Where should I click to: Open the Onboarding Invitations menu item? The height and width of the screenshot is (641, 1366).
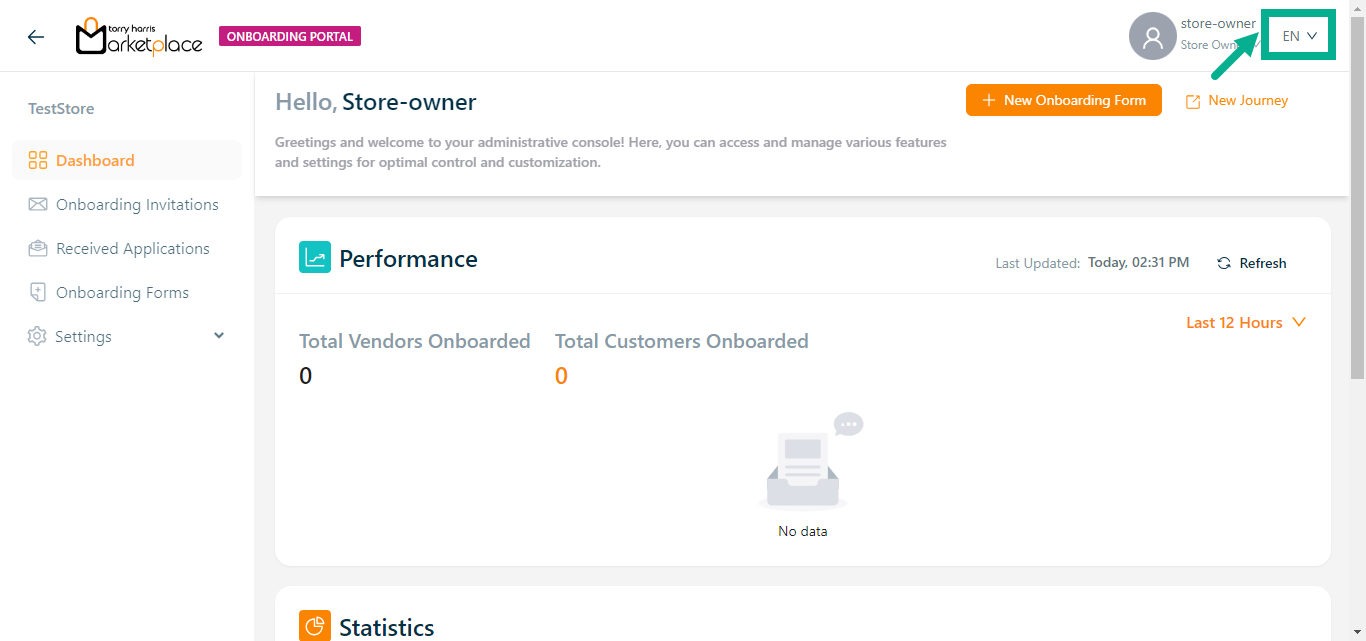[137, 205]
